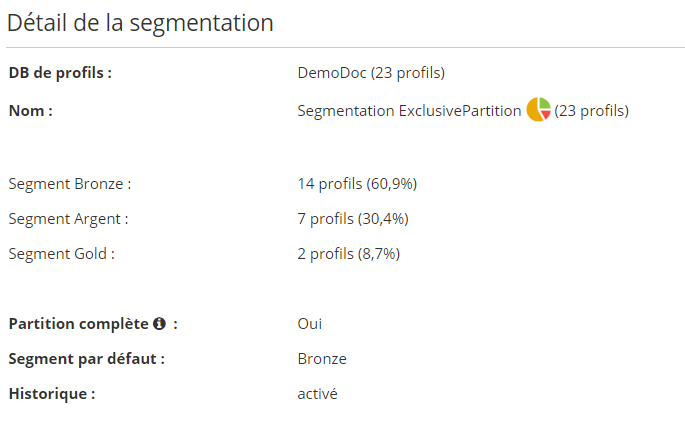
Task: Click the info icon next to Partition complète
Action: 159,324
